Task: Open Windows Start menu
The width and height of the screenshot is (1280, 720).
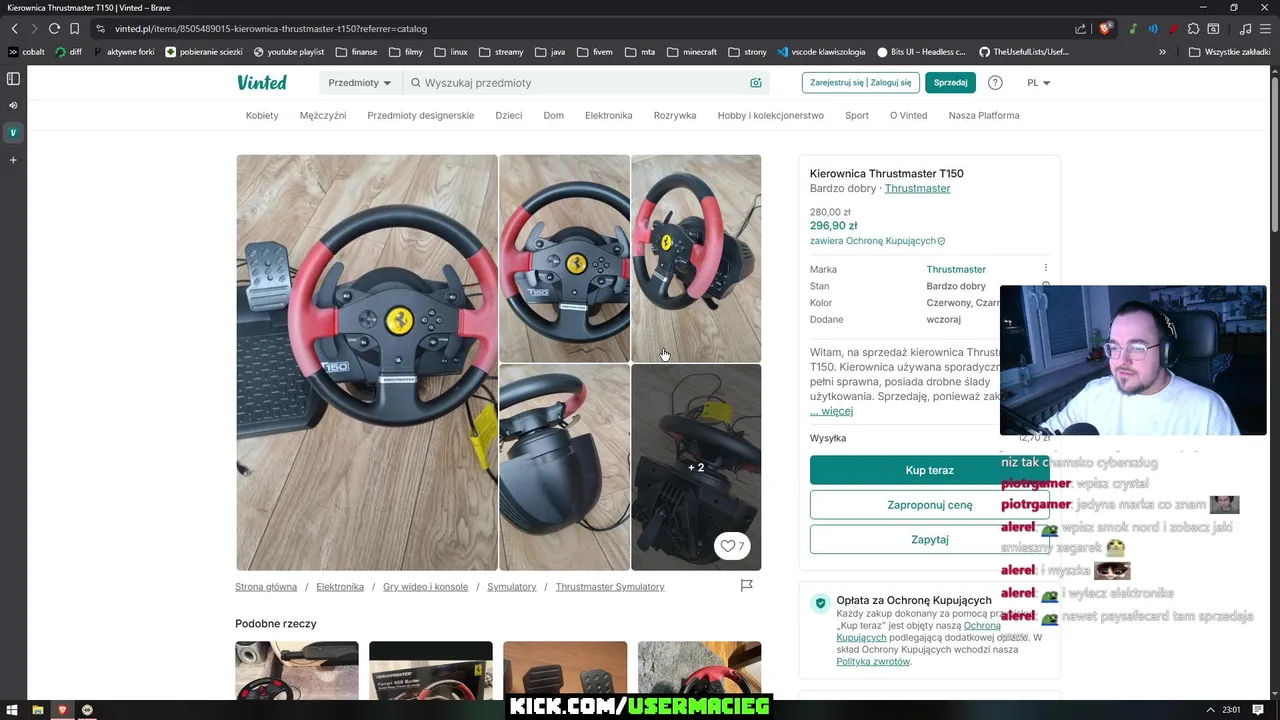Action: 12,710
